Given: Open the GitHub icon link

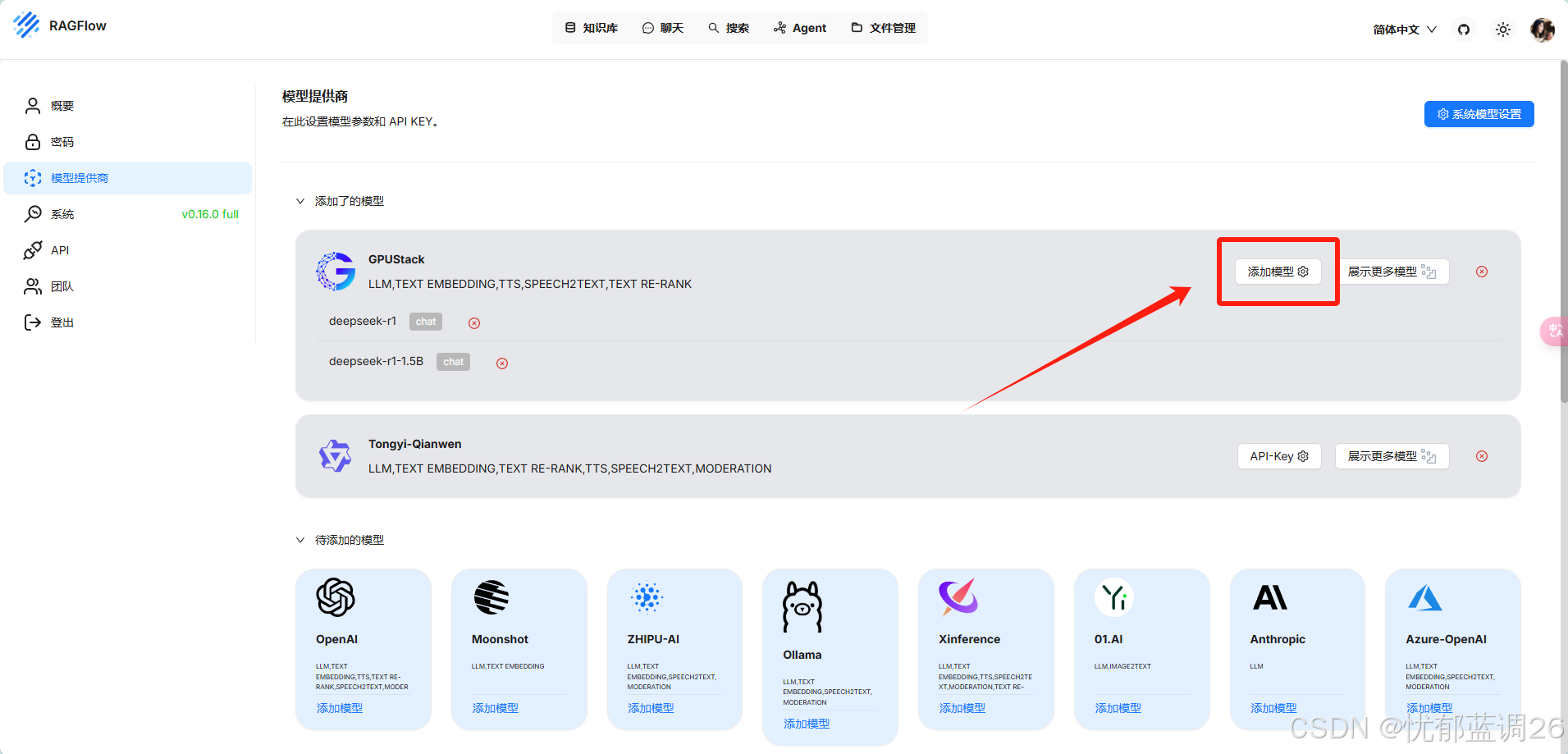Looking at the screenshot, I should [x=1464, y=30].
